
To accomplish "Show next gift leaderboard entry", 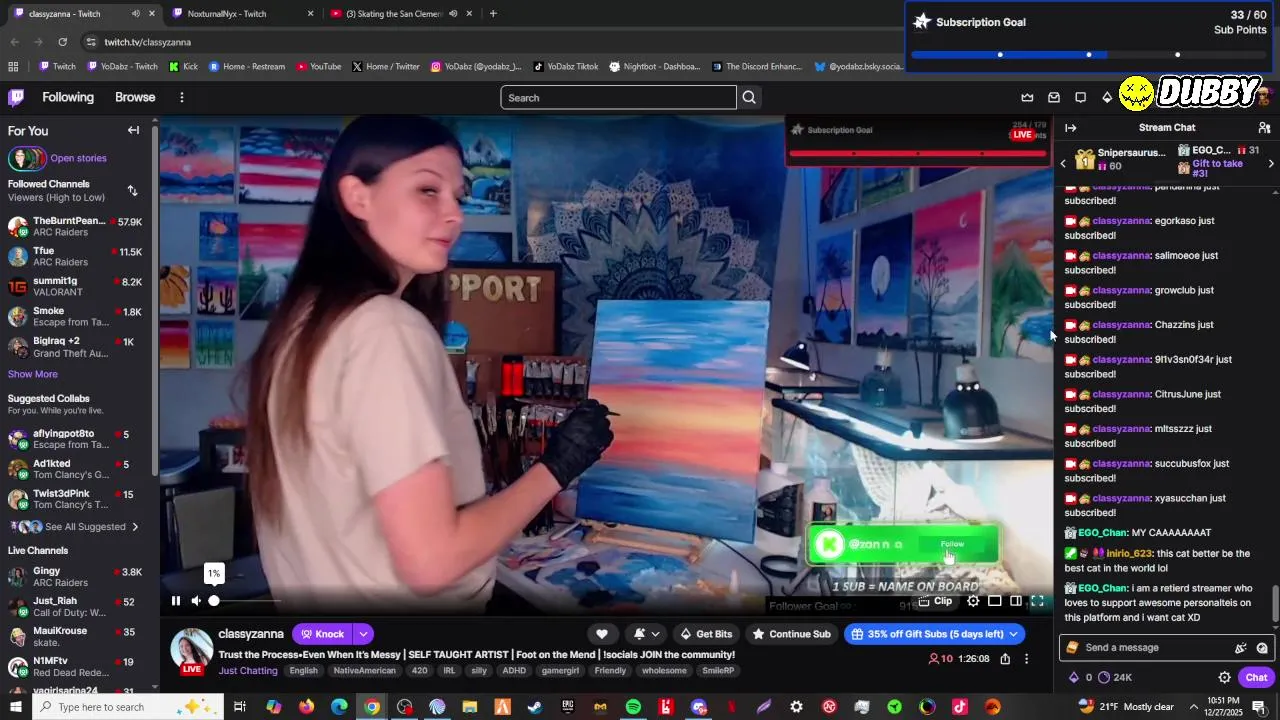I will [x=1271, y=164].
